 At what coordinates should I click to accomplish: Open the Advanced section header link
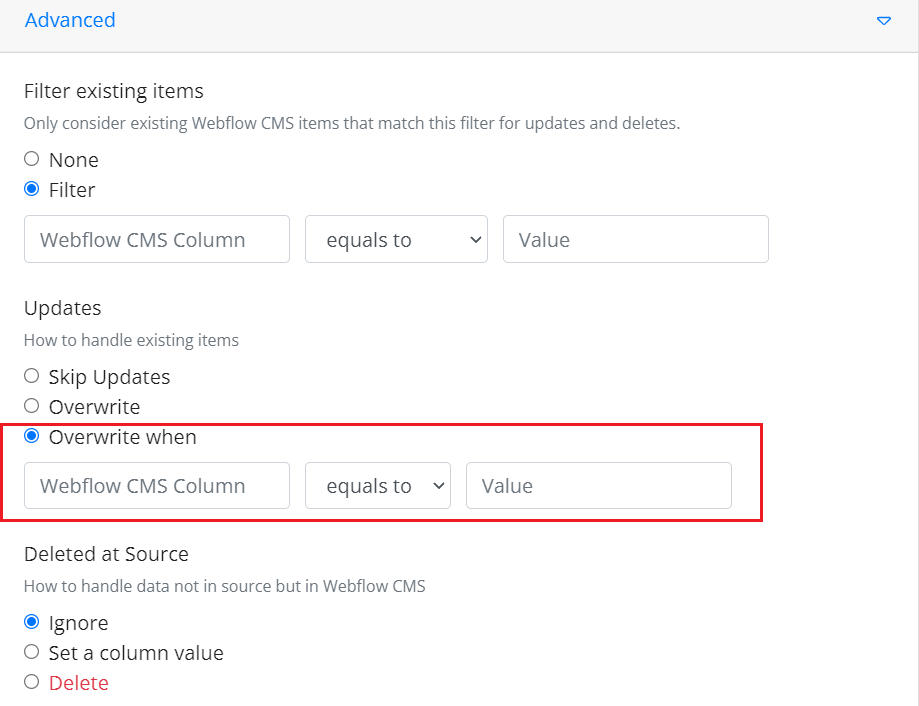(70, 20)
